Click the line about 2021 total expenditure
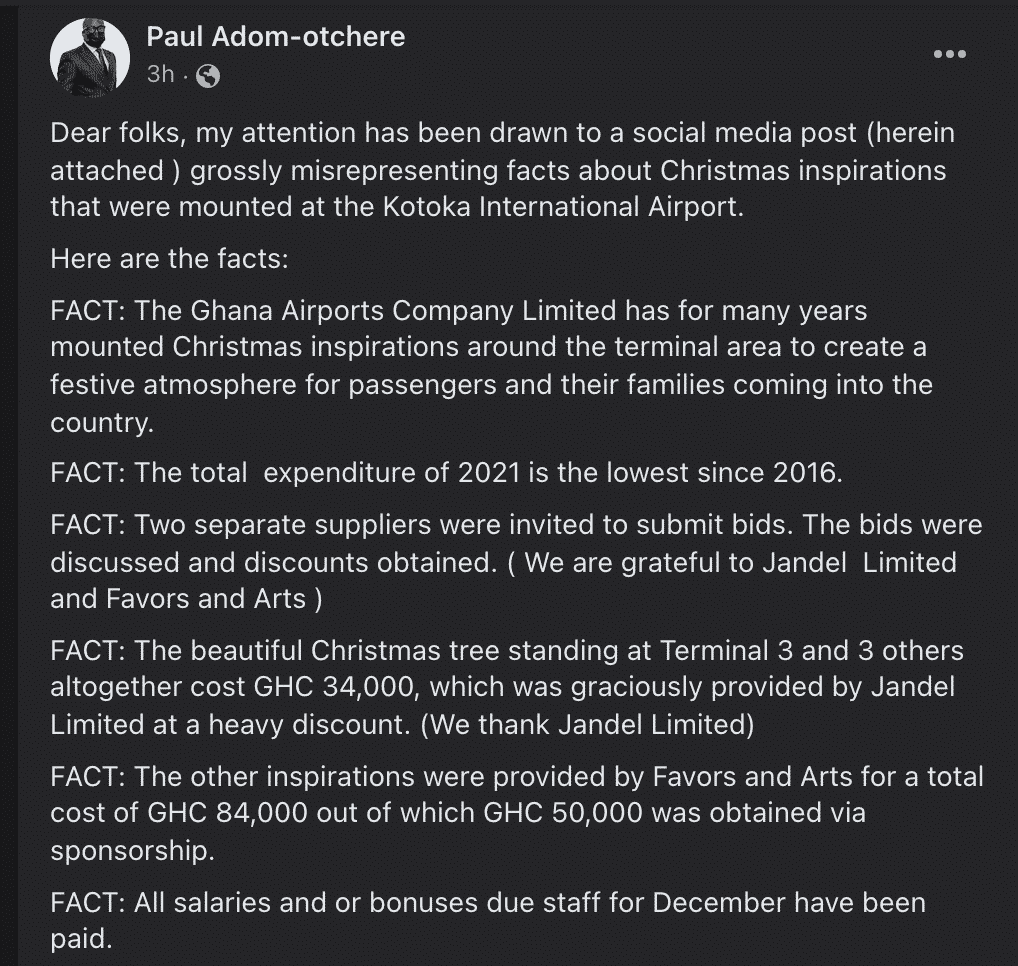 [447, 473]
